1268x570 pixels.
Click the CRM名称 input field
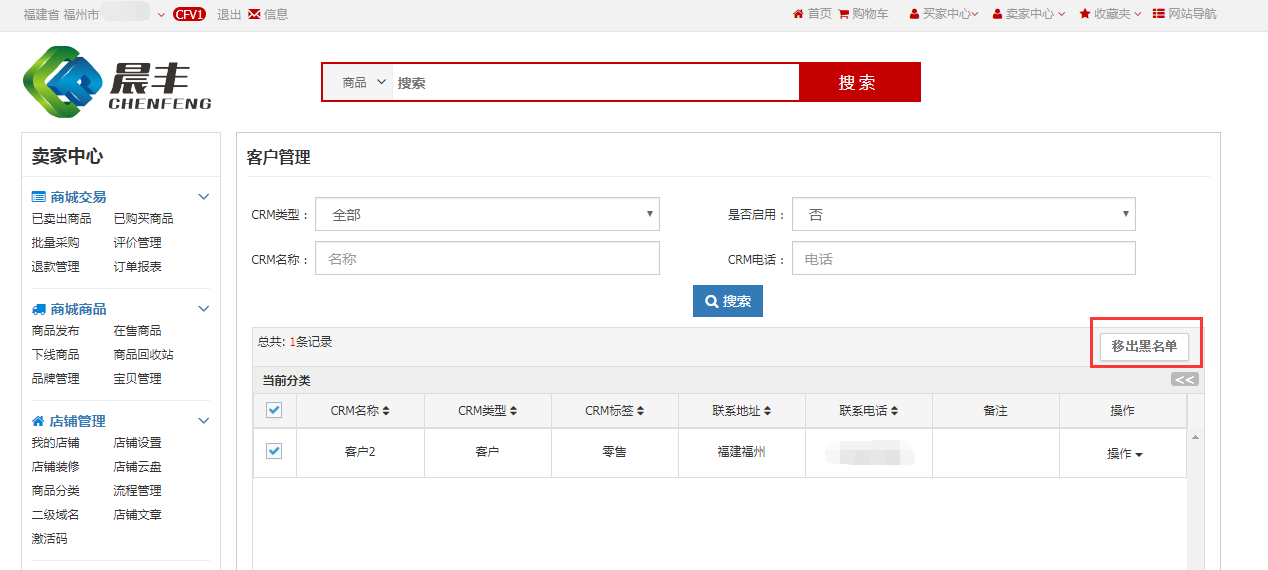click(487, 258)
